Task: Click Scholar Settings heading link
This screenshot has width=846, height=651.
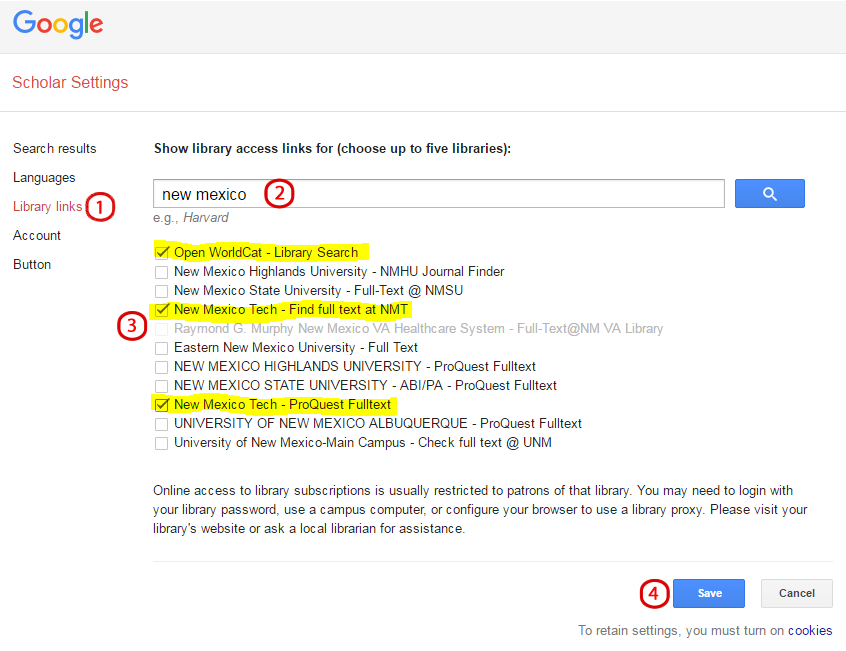Action: [x=70, y=83]
